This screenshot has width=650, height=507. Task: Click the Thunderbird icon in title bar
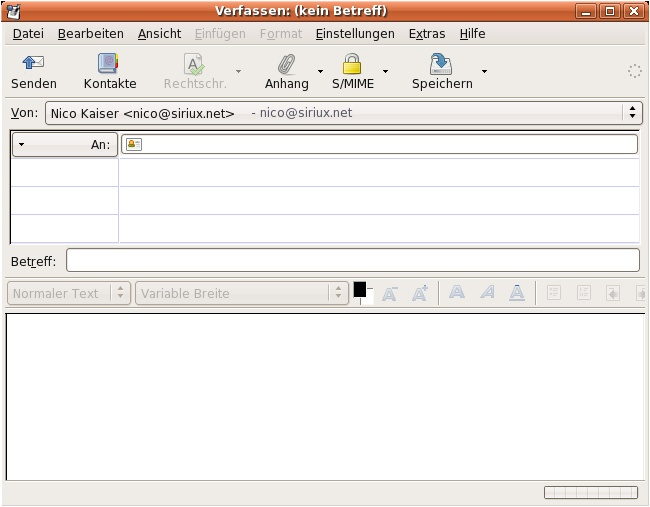tap(13, 11)
